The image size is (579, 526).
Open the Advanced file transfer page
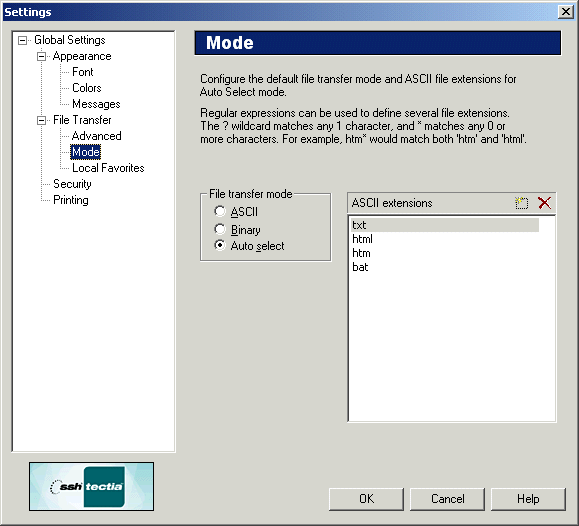coord(97,136)
